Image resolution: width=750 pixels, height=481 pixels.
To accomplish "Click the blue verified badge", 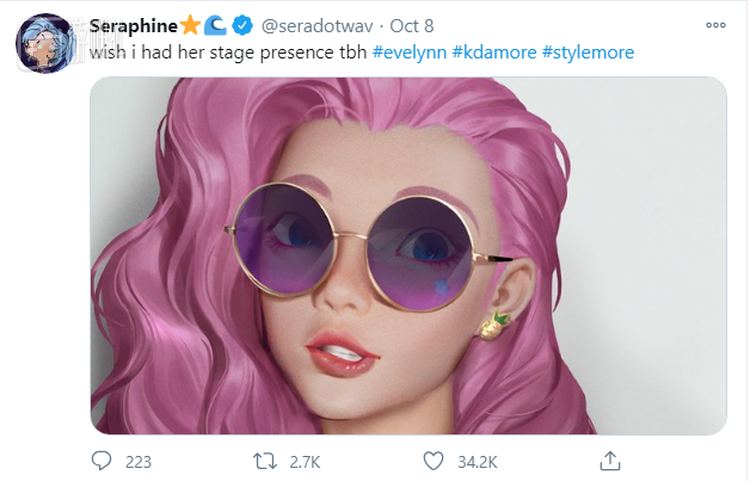I will tap(242, 24).
